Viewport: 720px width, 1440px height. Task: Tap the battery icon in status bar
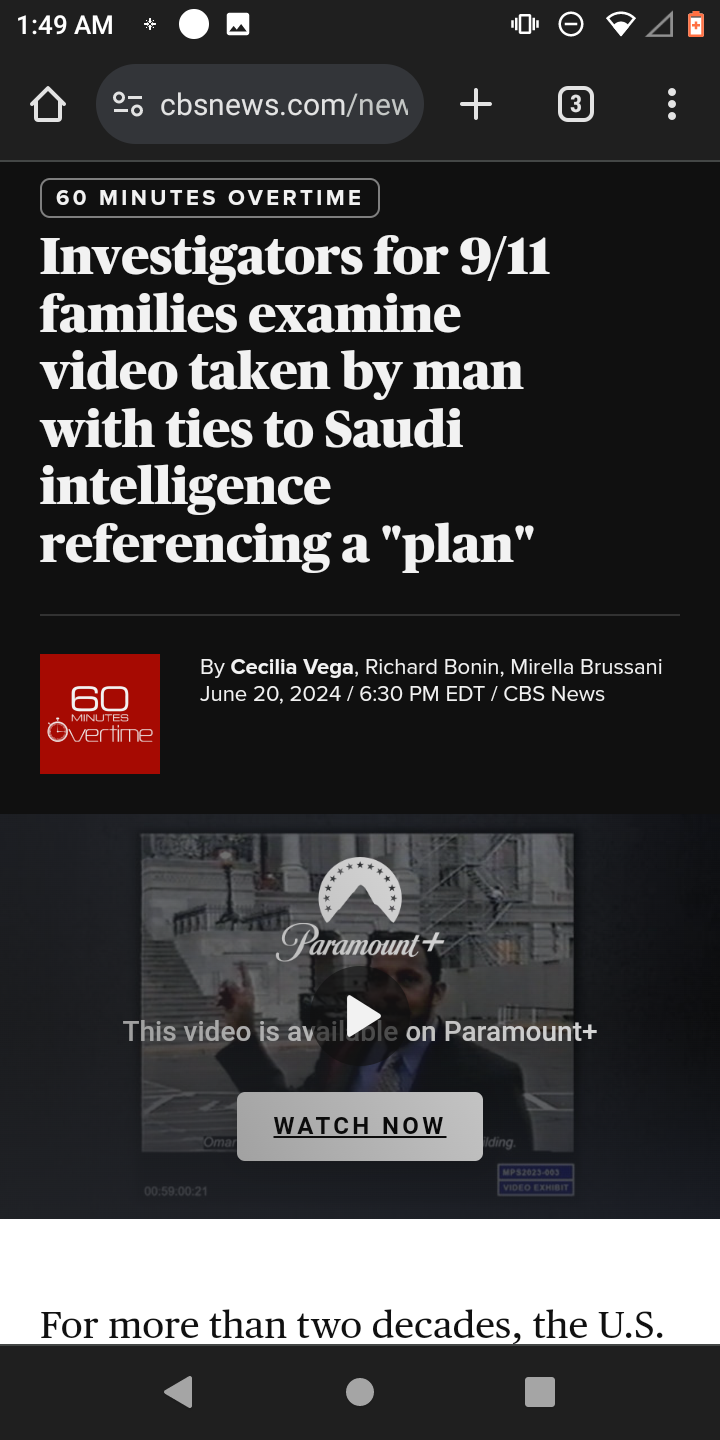[696, 25]
